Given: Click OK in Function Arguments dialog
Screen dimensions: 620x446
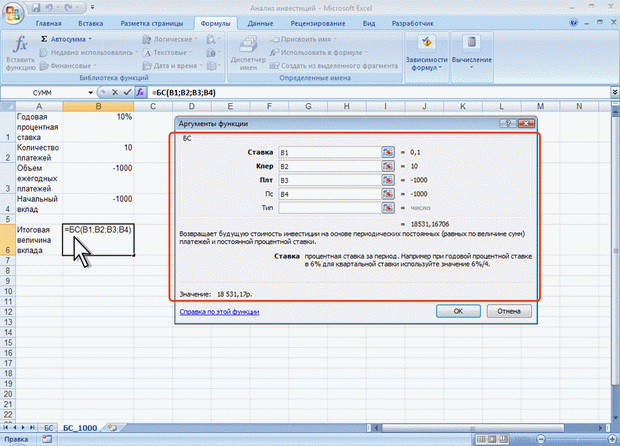Looking at the screenshot, I should [x=458, y=311].
